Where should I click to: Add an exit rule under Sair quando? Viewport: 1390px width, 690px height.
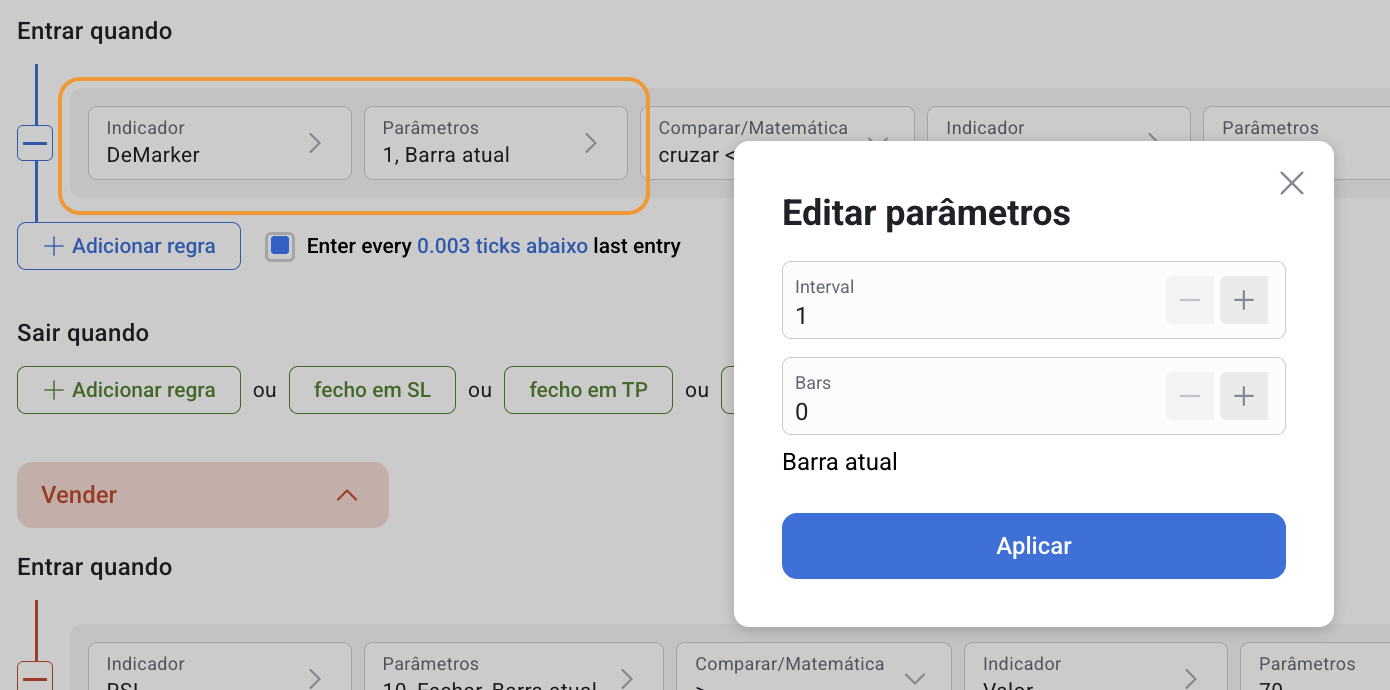point(129,390)
